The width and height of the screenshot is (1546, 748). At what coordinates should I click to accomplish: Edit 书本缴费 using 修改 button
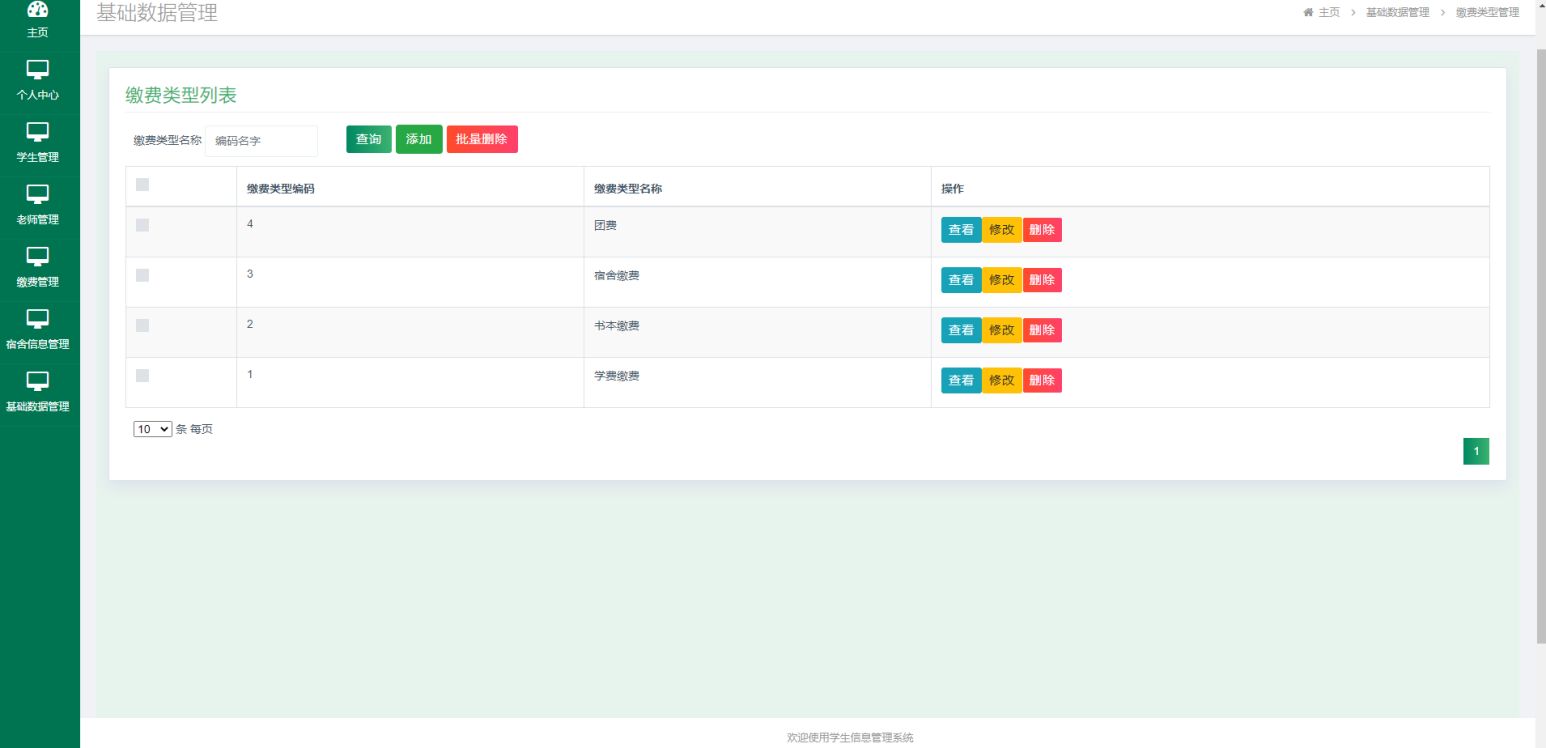[x=1001, y=330]
